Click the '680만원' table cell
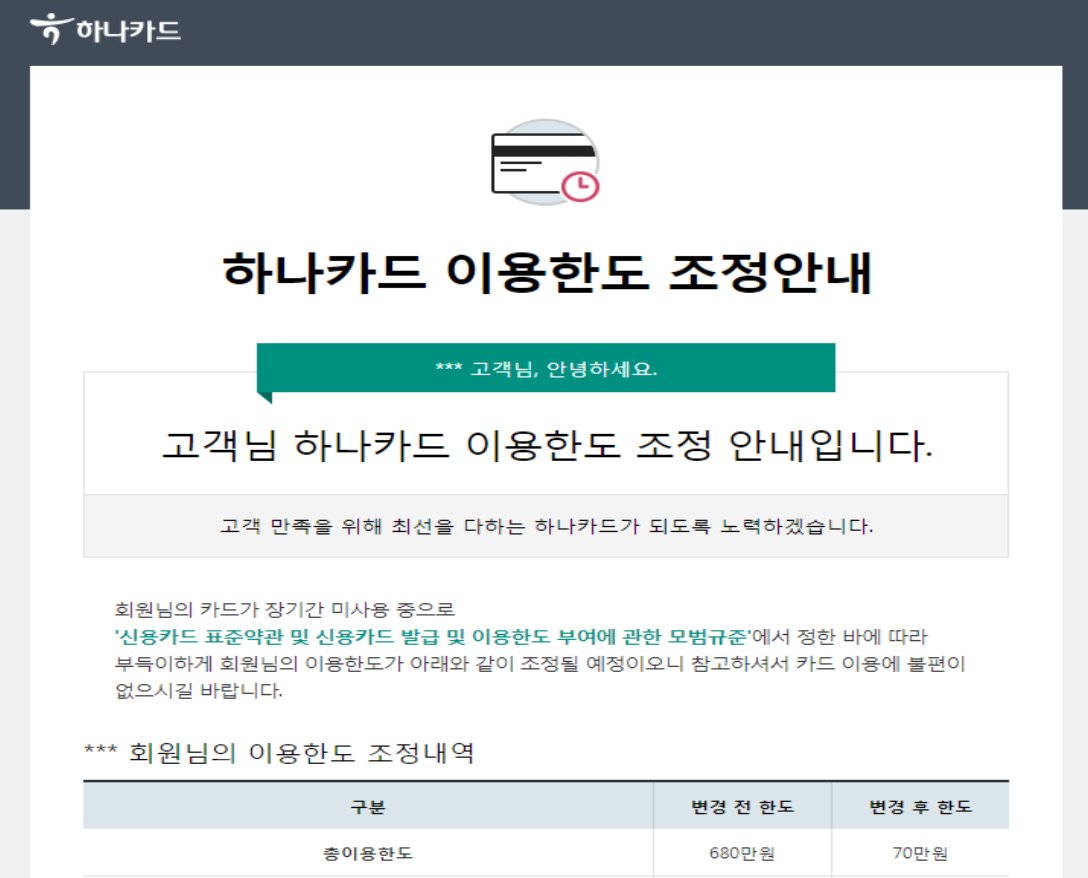Image resolution: width=1088 pixels, height=878 pixels. point(742,853)
